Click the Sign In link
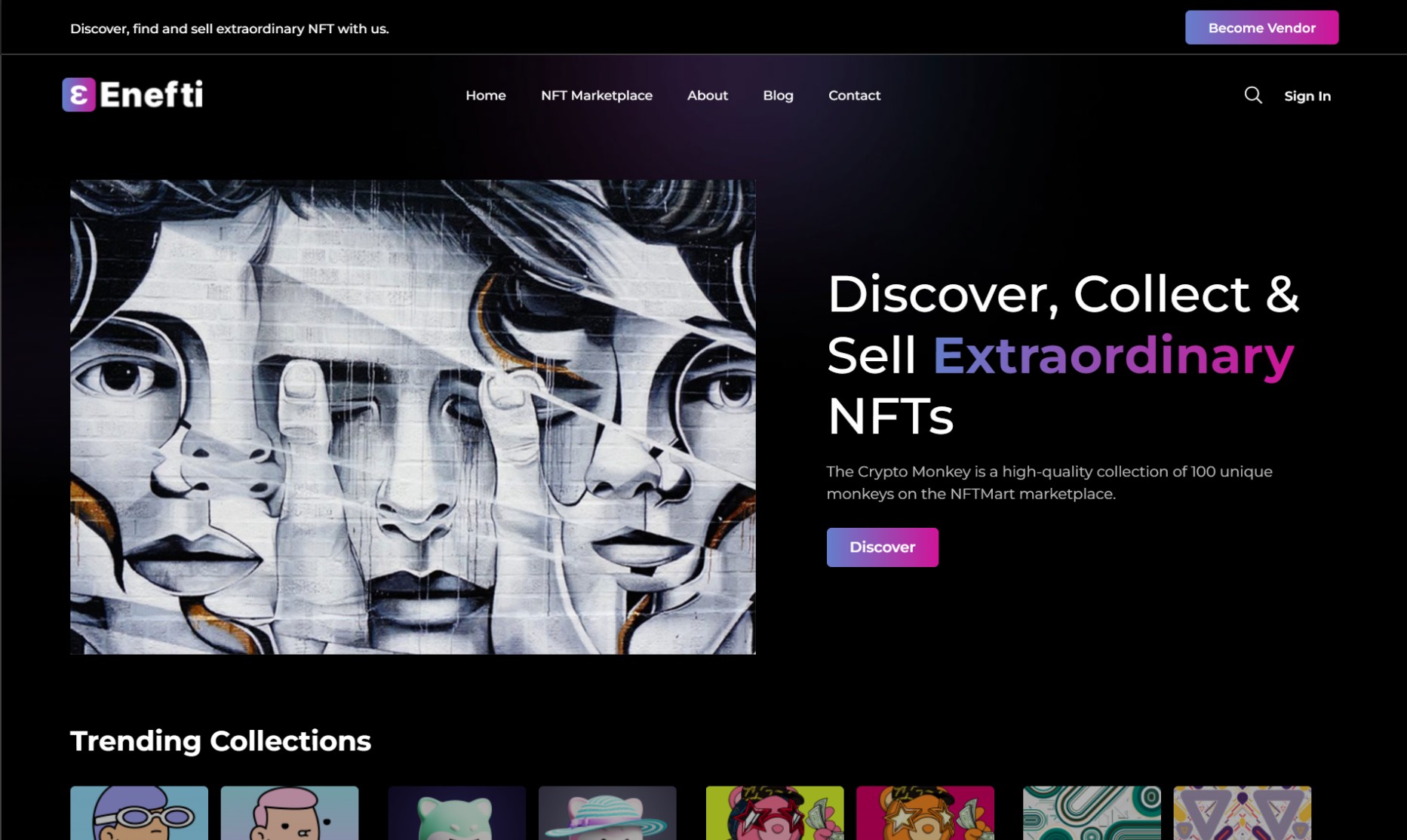Viewport: 1407px width, 840px height. pos(1307,97)
